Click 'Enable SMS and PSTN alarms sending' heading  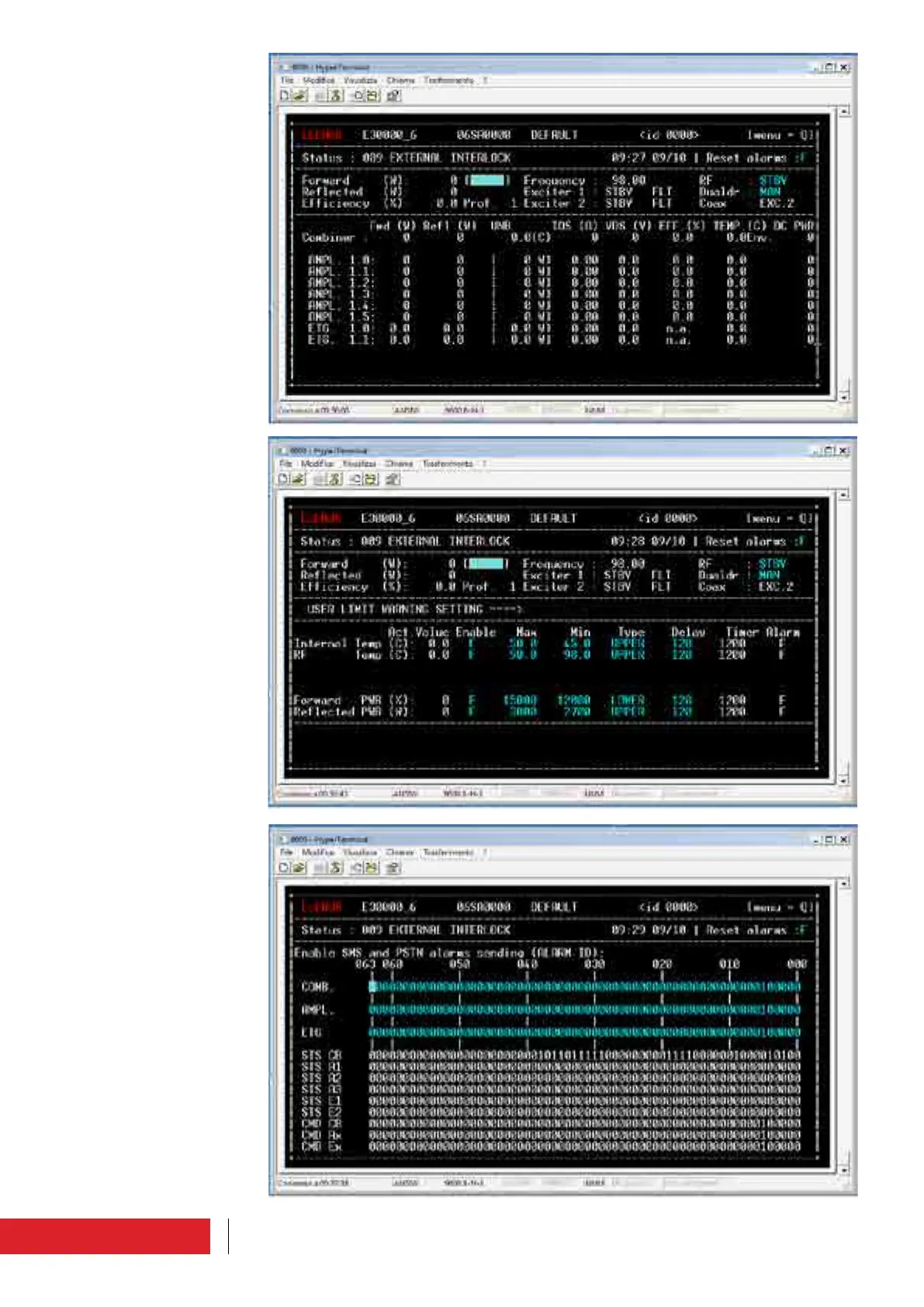tap(410, 952)
